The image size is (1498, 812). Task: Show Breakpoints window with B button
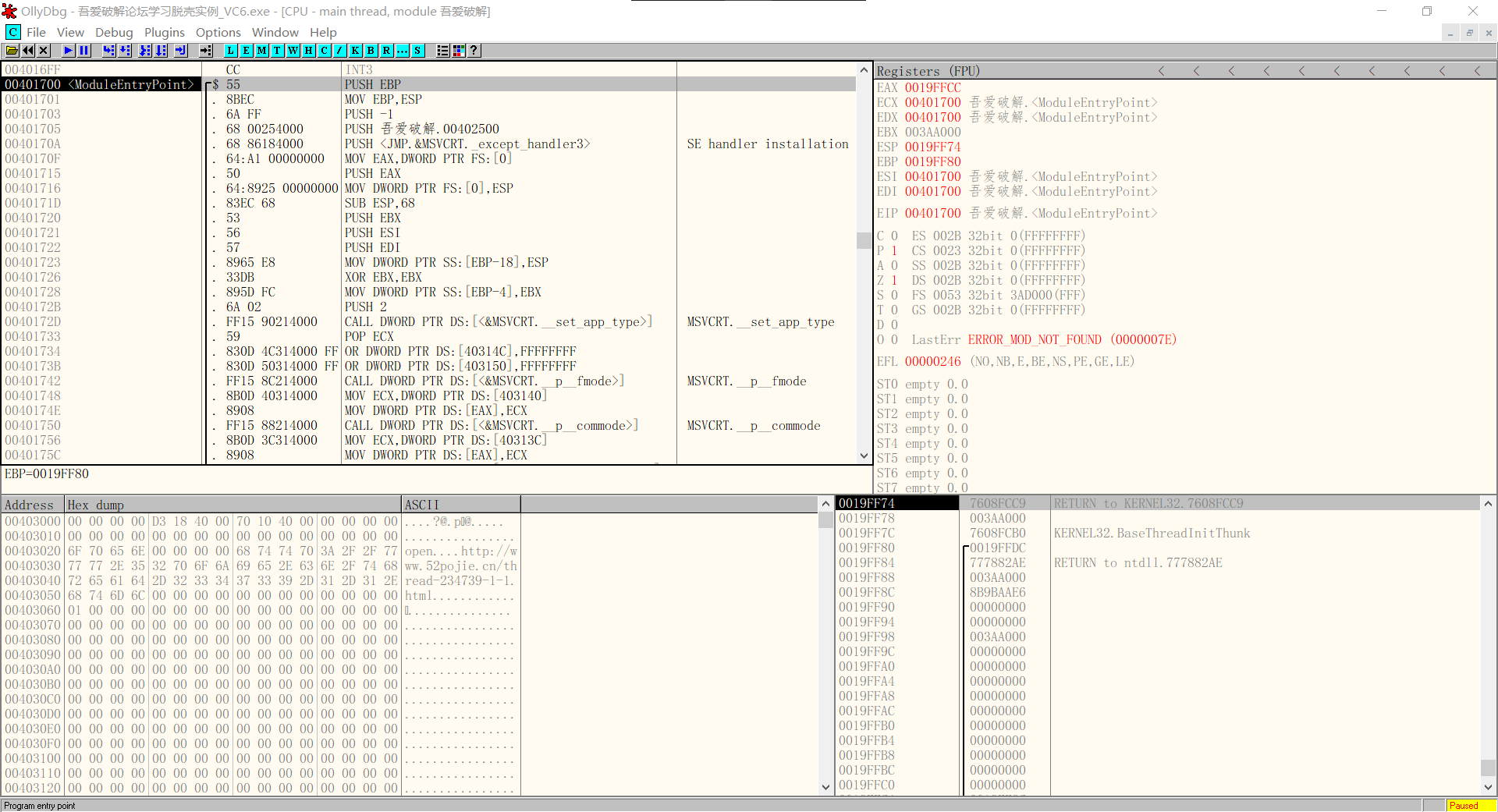click(371, 51)
